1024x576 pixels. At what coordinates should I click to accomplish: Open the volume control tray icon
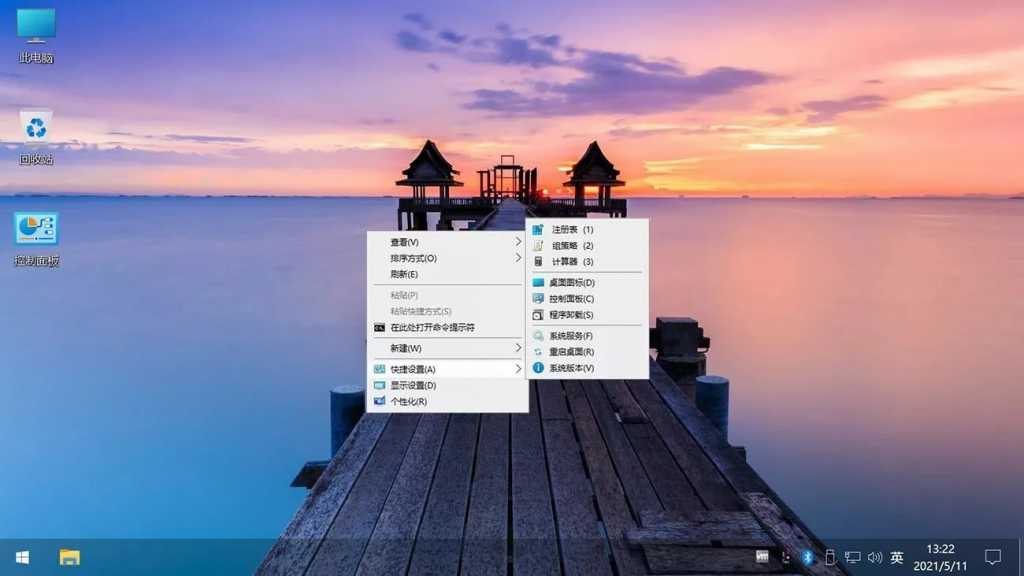[x=875, y=558]
